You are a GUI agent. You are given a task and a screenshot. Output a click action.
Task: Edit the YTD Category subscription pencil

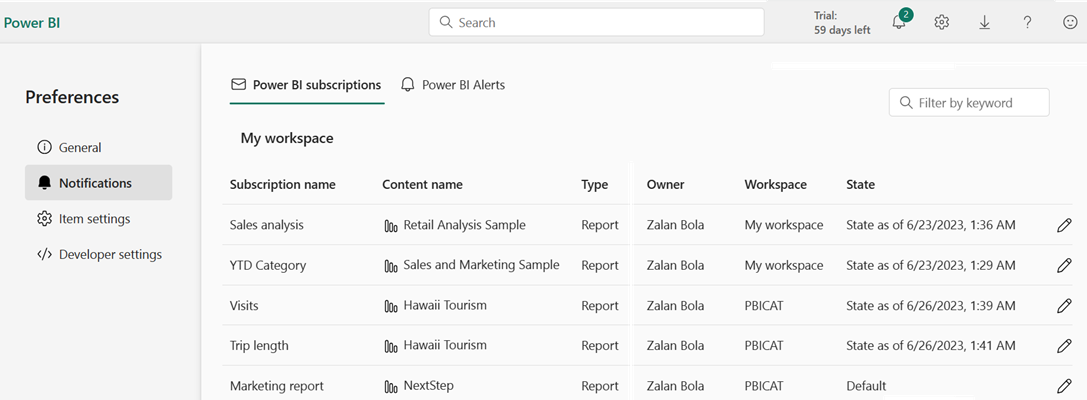1064,266
